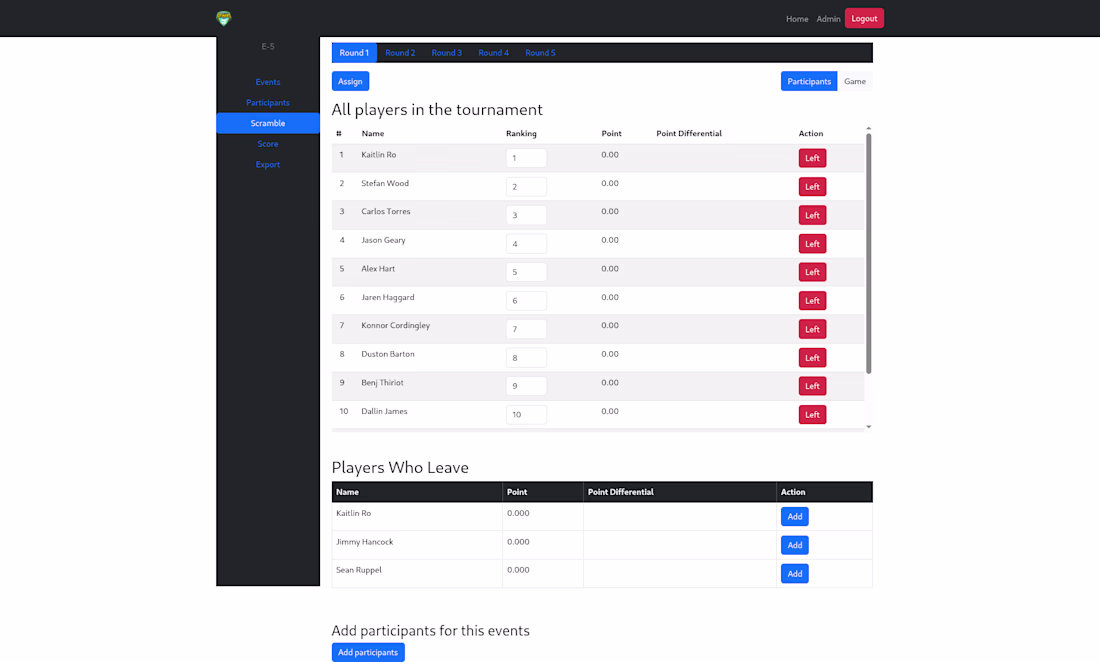Screen dimensions: 1100x662
Task: Switch to the Round 3 tab
Action: pyautogui.click(x=447, y=53)
